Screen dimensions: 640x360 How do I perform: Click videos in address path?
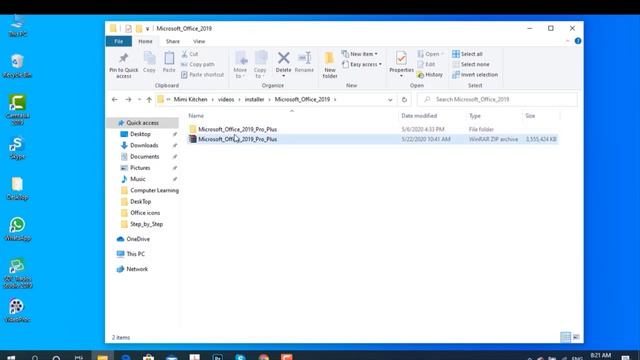(226, 99)
